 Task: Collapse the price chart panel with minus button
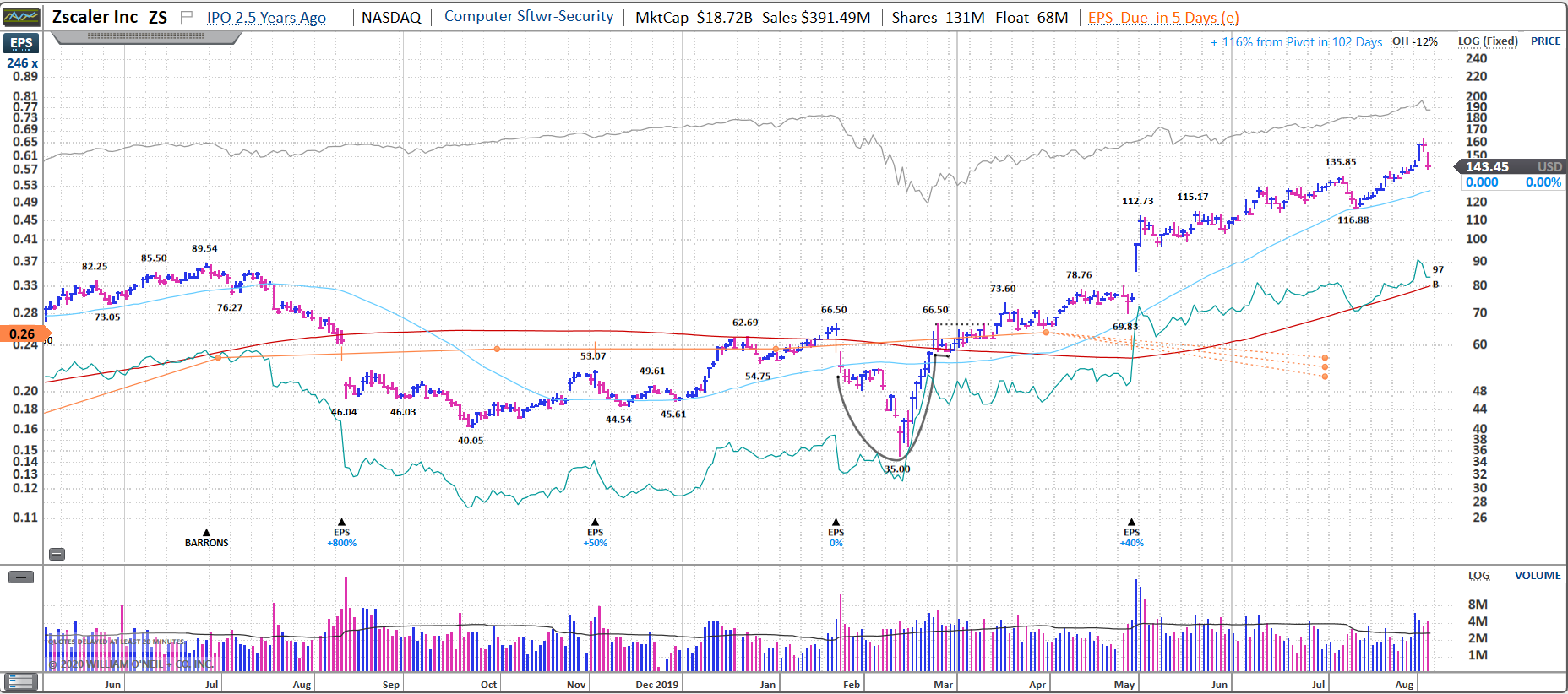57,555
